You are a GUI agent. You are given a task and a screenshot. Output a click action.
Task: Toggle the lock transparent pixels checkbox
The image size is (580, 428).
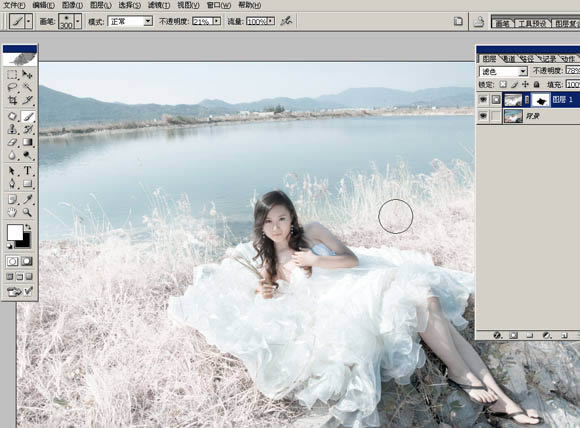pyautogui.click(x=503, y=85)
